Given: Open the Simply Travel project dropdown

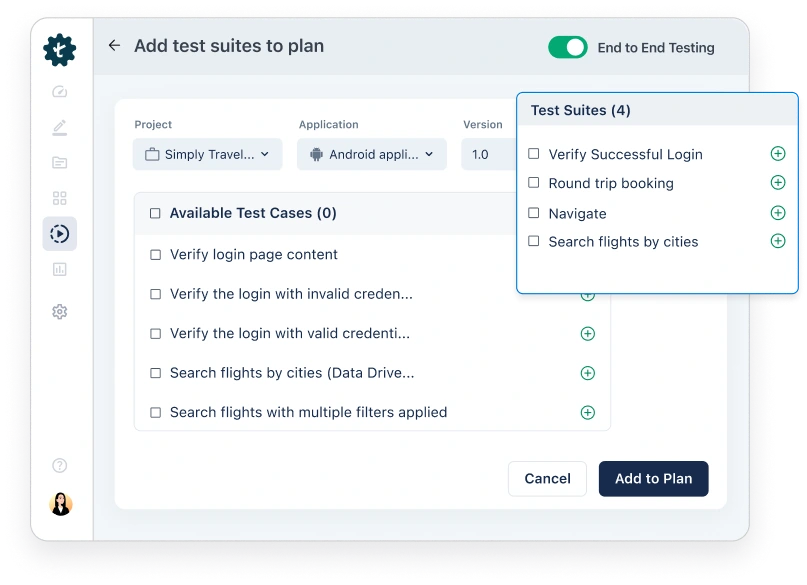Looking at the screenshot, I should pos(207,154).
